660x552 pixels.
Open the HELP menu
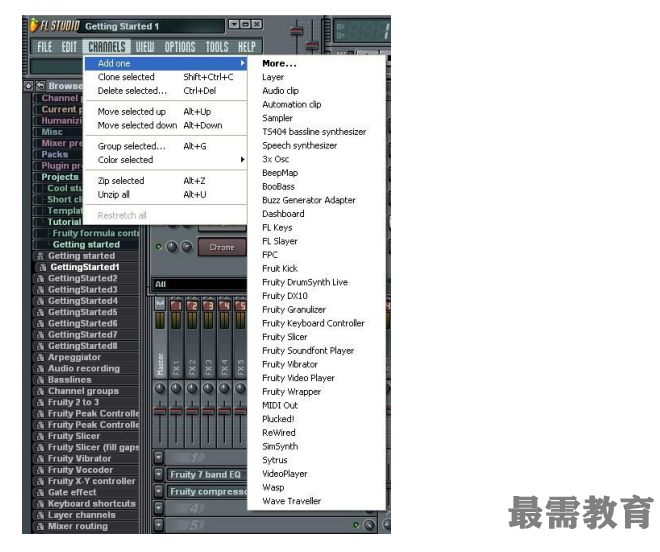click(x=247, y=47)
